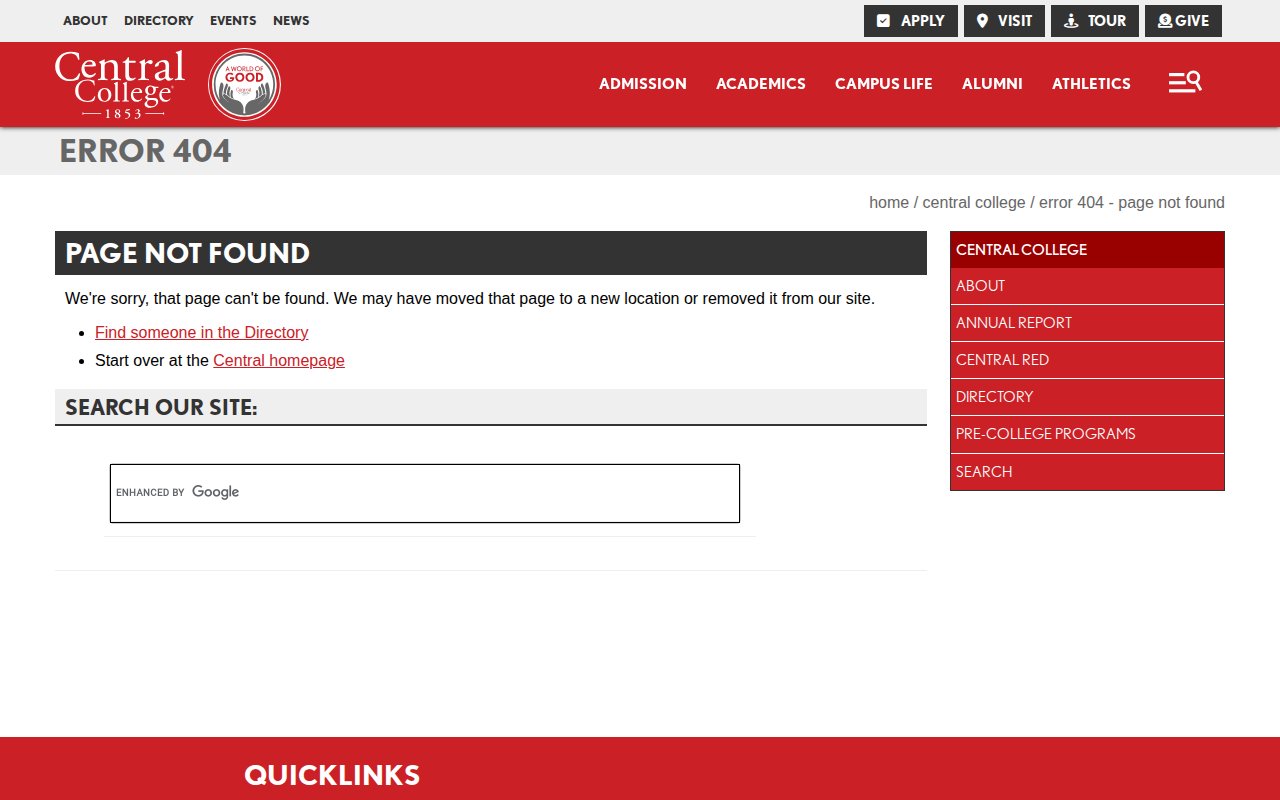Click the home breadcrumb link
This screenshot has width=1280, height=800.
(x=888, y=202)
